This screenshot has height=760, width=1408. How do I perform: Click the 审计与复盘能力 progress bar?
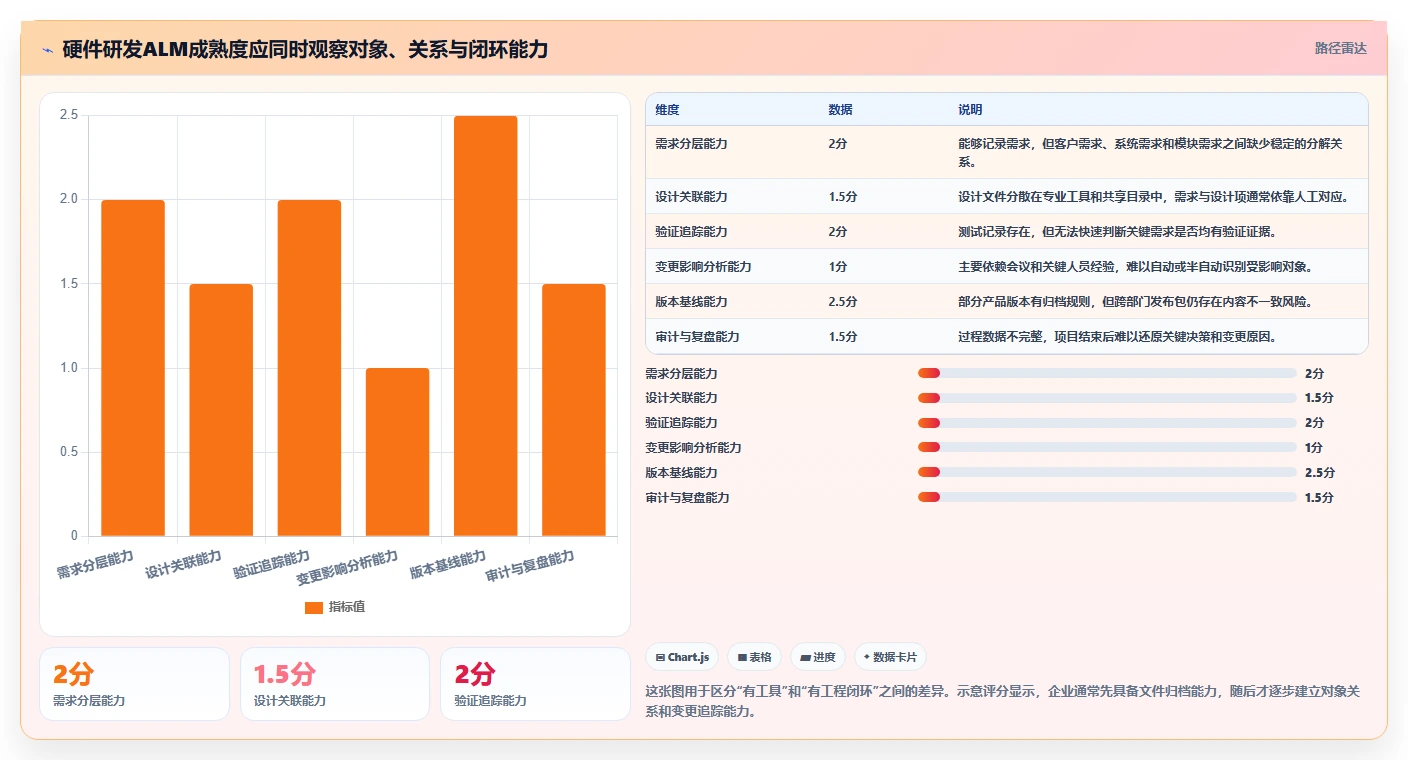1107,497
